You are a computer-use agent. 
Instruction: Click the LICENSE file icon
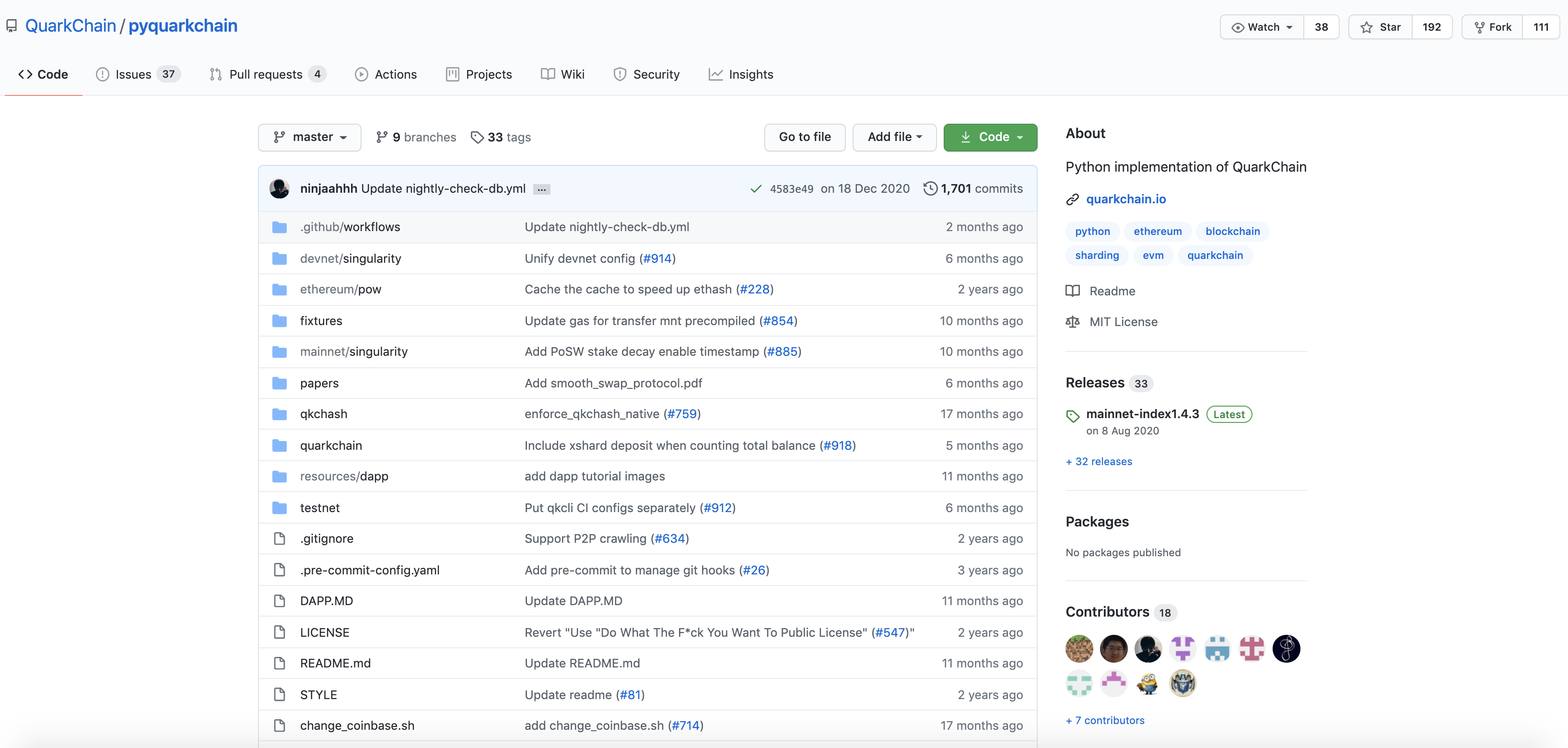[x=280, y=632]
